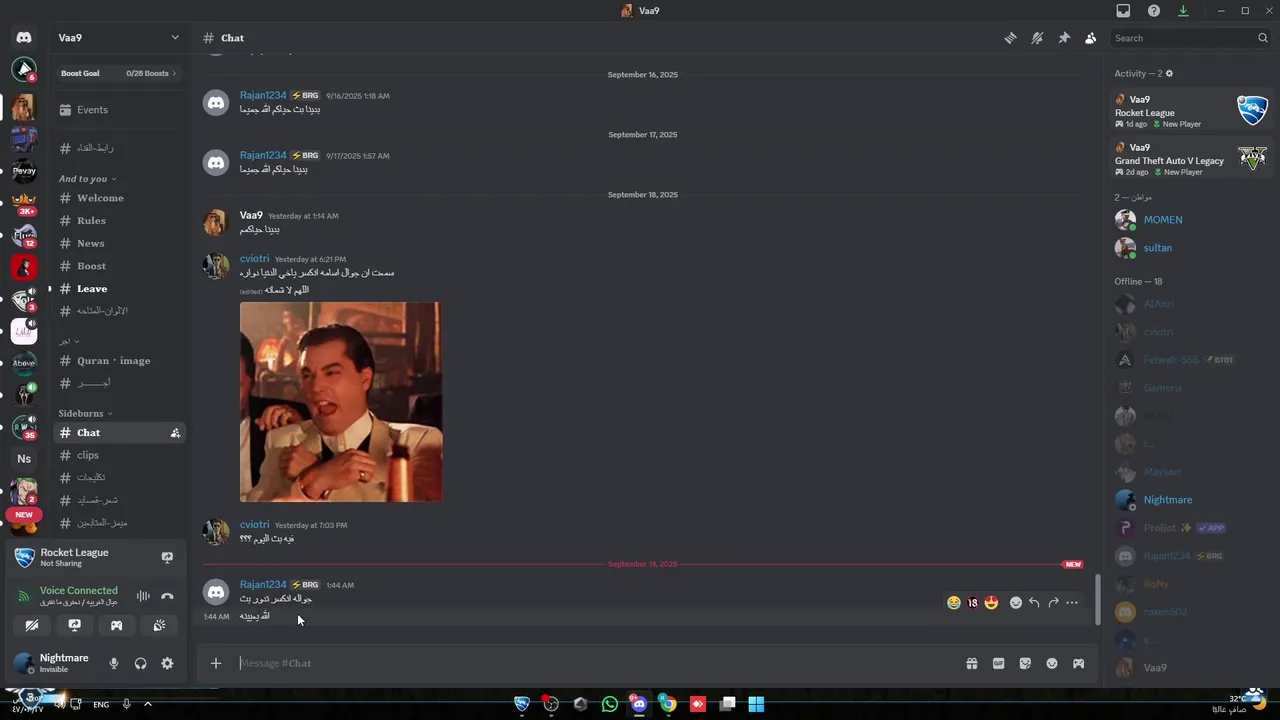Click create invite icon on Chat channel
The image size is (1280, 720).
(x=175, y=433)
